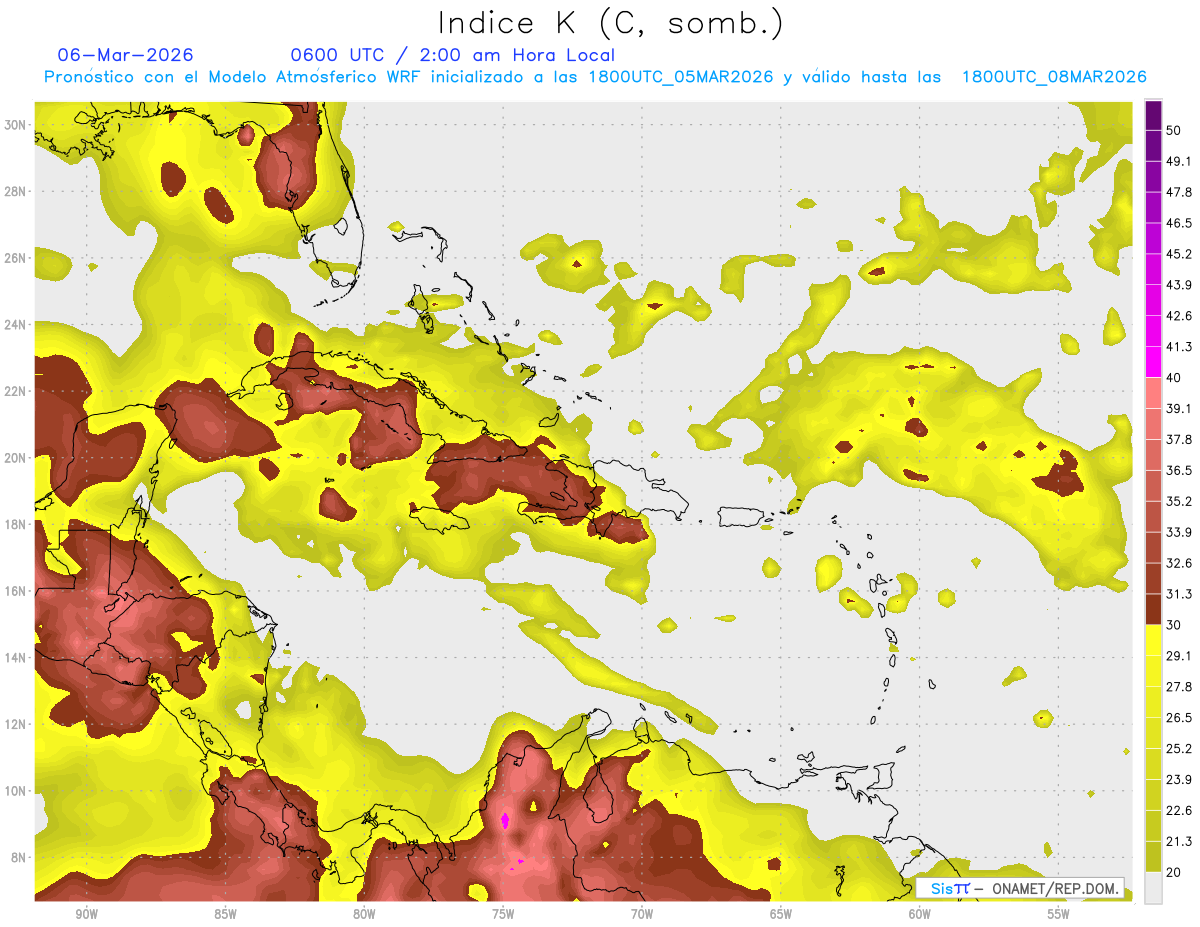
Task: Click the 70W longitude axis label
Action: click(x=642, y=914)
